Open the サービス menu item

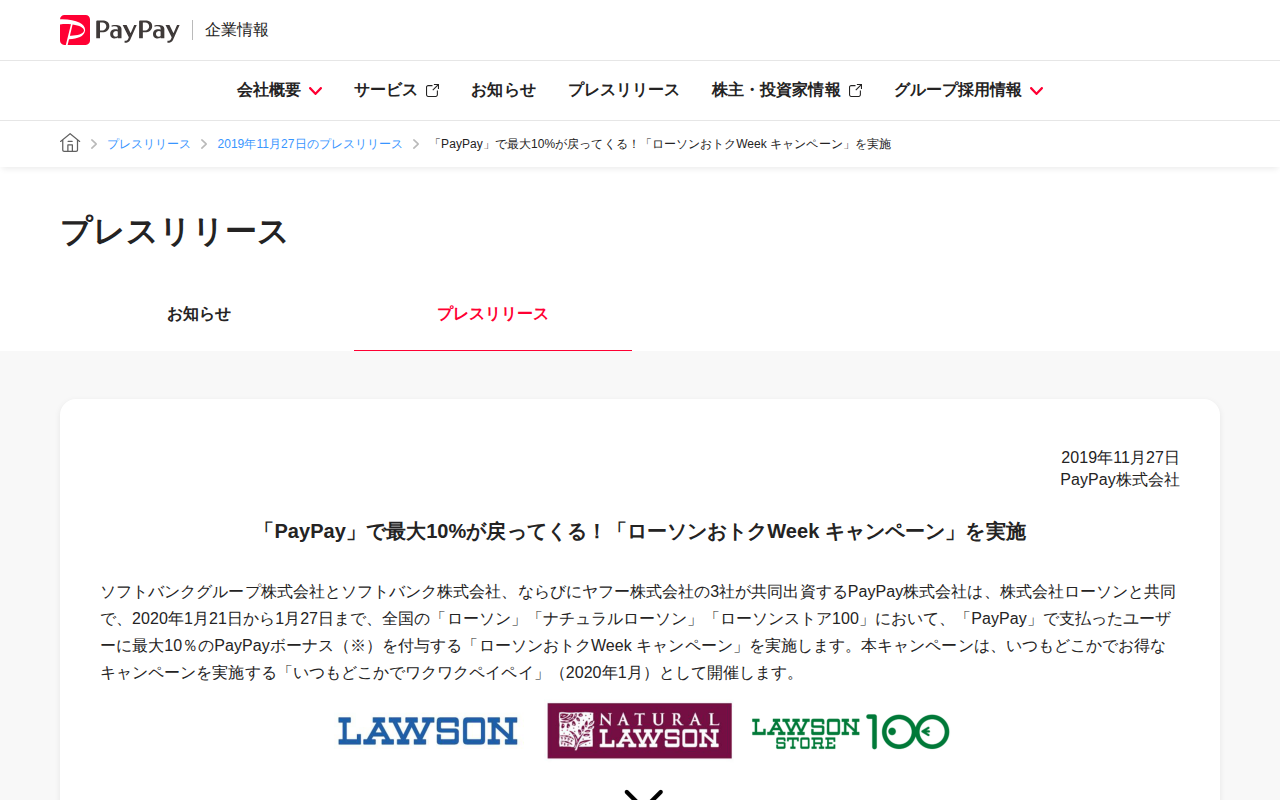[x=385, y=90]
